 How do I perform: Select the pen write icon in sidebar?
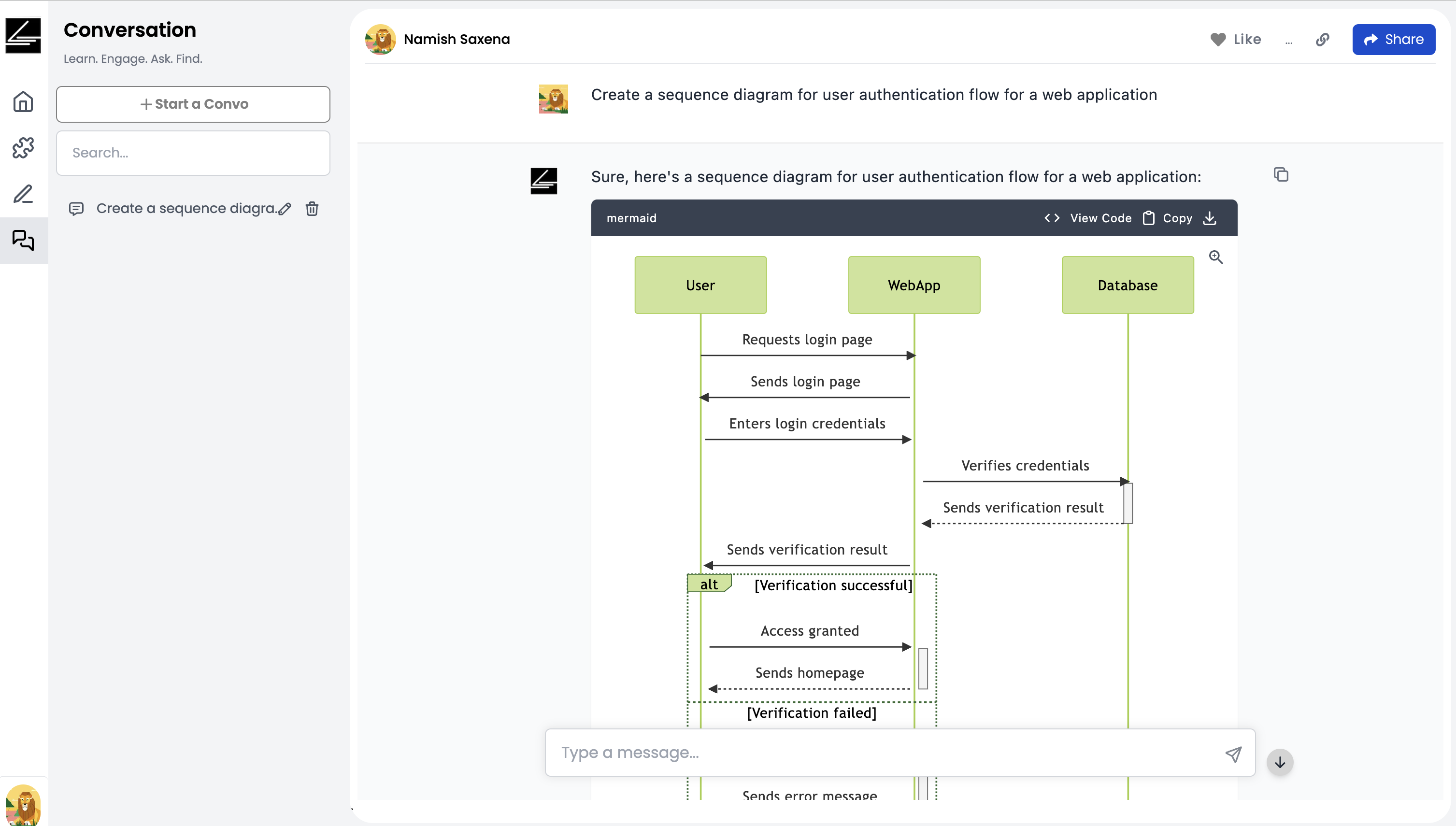pos(23,194)
